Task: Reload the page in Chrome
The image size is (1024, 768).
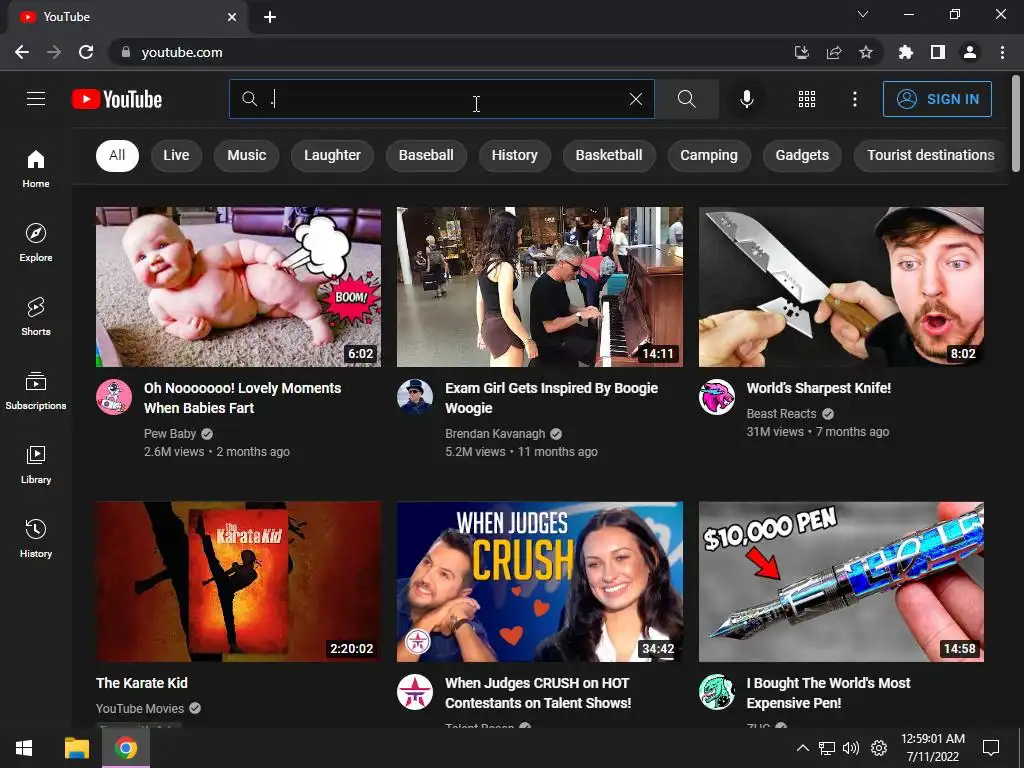Action: tap(86, 52)
